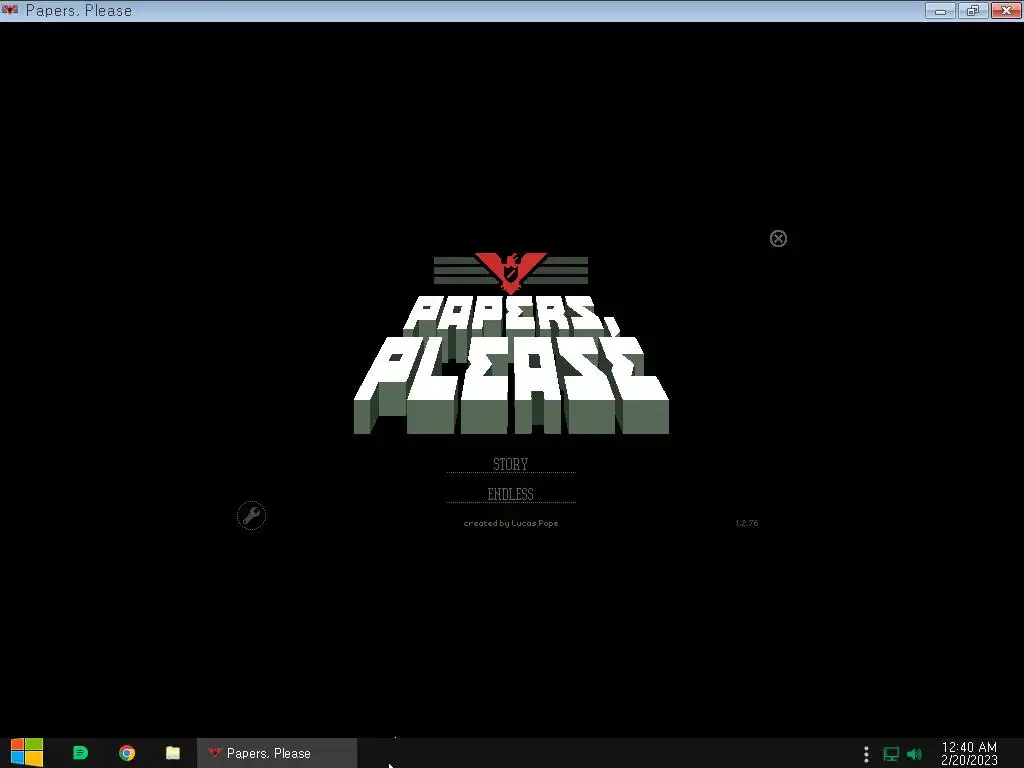Minimize the Papers, Please window

(x=940, y=10)
